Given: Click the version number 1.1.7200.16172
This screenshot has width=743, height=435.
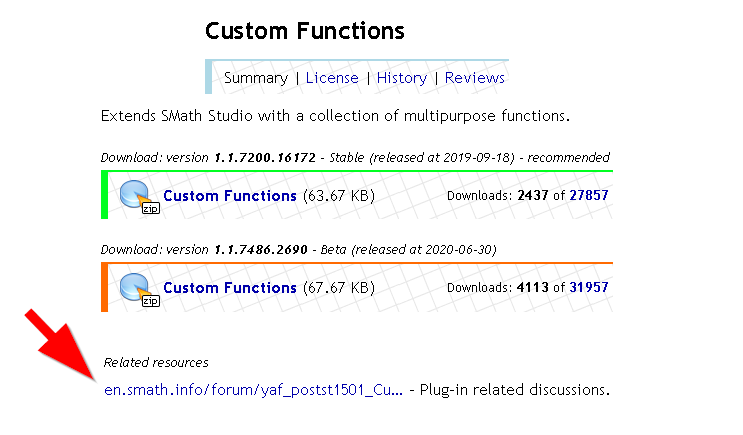Looking at the screenshot, I should click(264, 158).
